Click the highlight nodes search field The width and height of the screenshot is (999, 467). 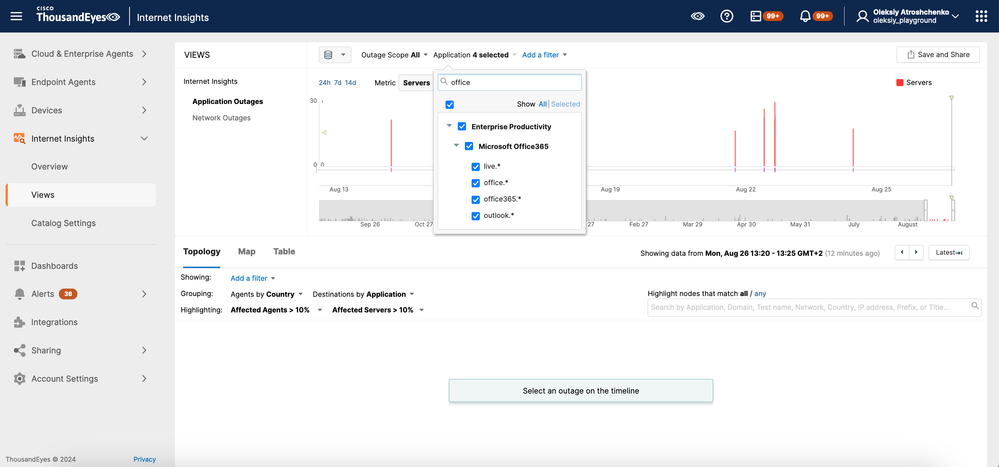(x=814, y=307)
